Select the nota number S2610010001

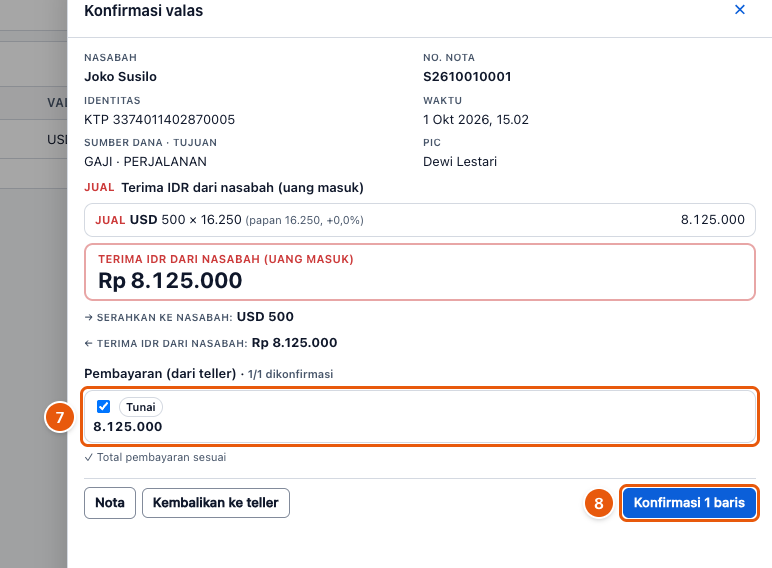(x=467, y=77)
